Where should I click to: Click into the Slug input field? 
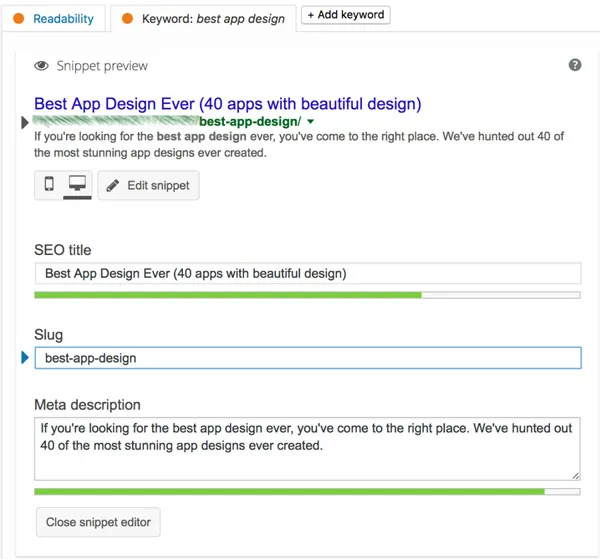(307, 357)
